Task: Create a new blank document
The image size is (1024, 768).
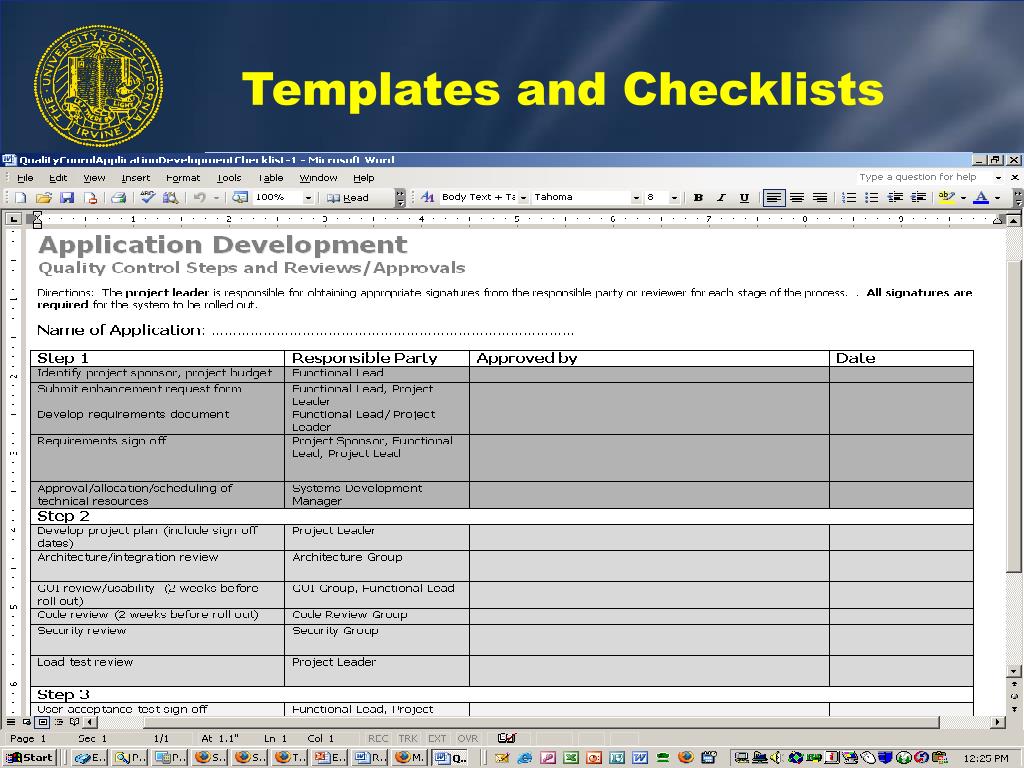Action: 20,198
